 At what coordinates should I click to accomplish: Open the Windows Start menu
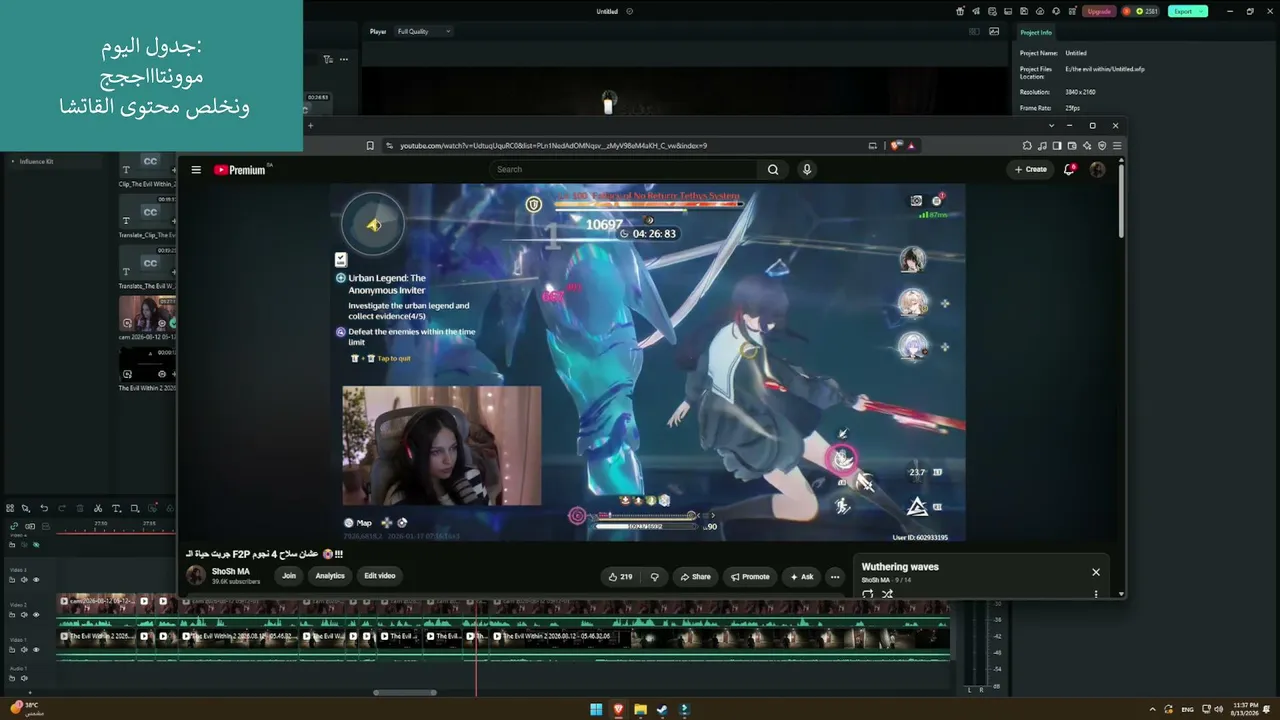coord(596,709)
